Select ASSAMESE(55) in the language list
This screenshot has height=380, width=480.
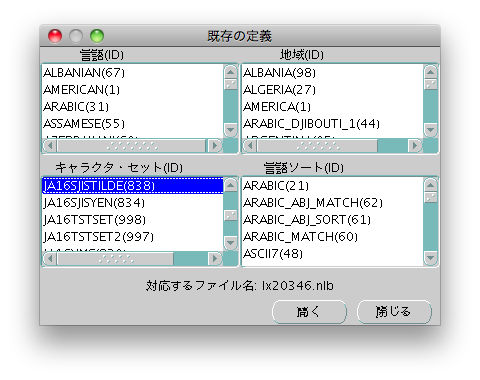133,124
